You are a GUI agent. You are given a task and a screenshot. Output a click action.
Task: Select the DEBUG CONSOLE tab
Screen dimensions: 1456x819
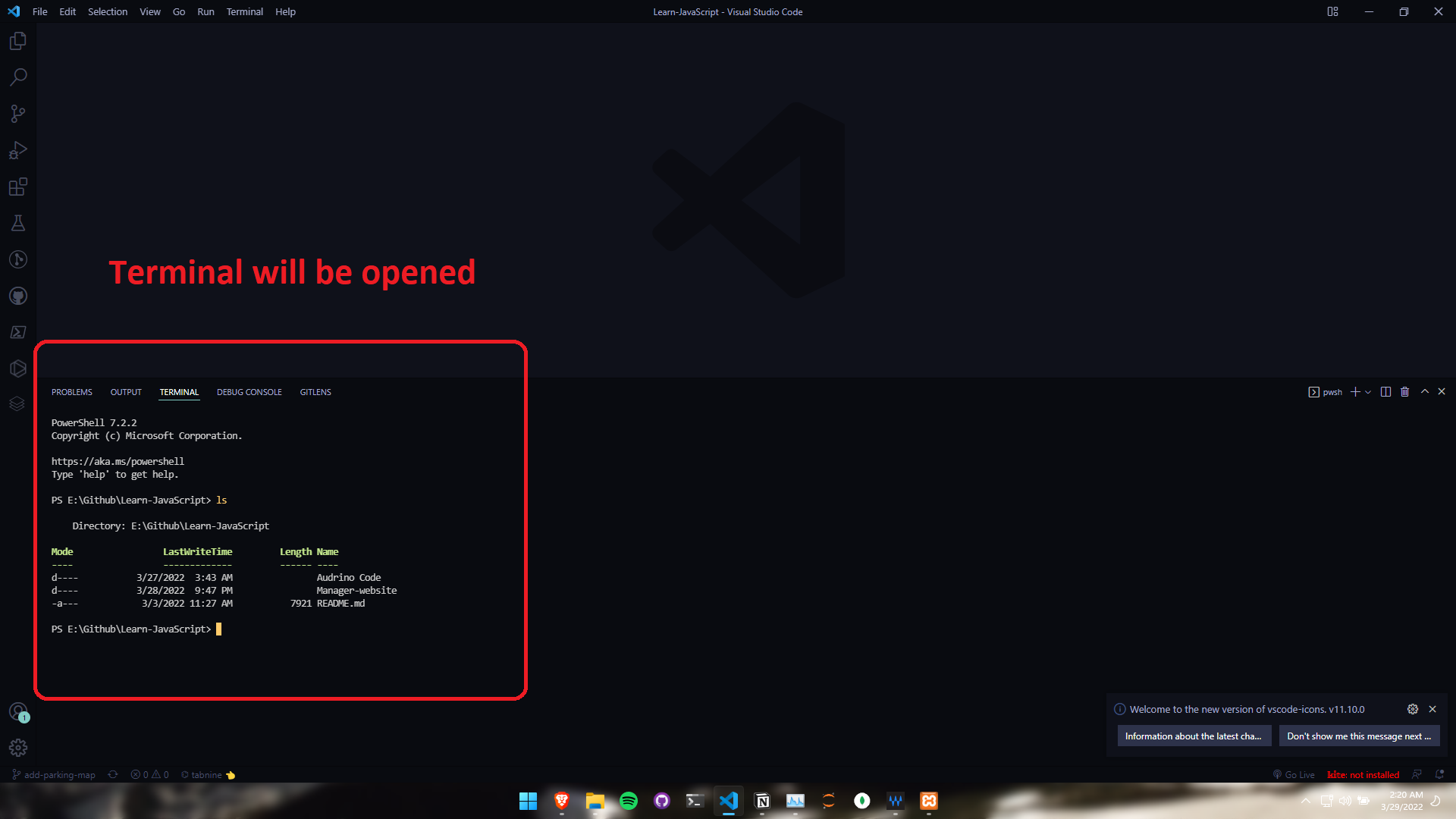tap(249, 391)
